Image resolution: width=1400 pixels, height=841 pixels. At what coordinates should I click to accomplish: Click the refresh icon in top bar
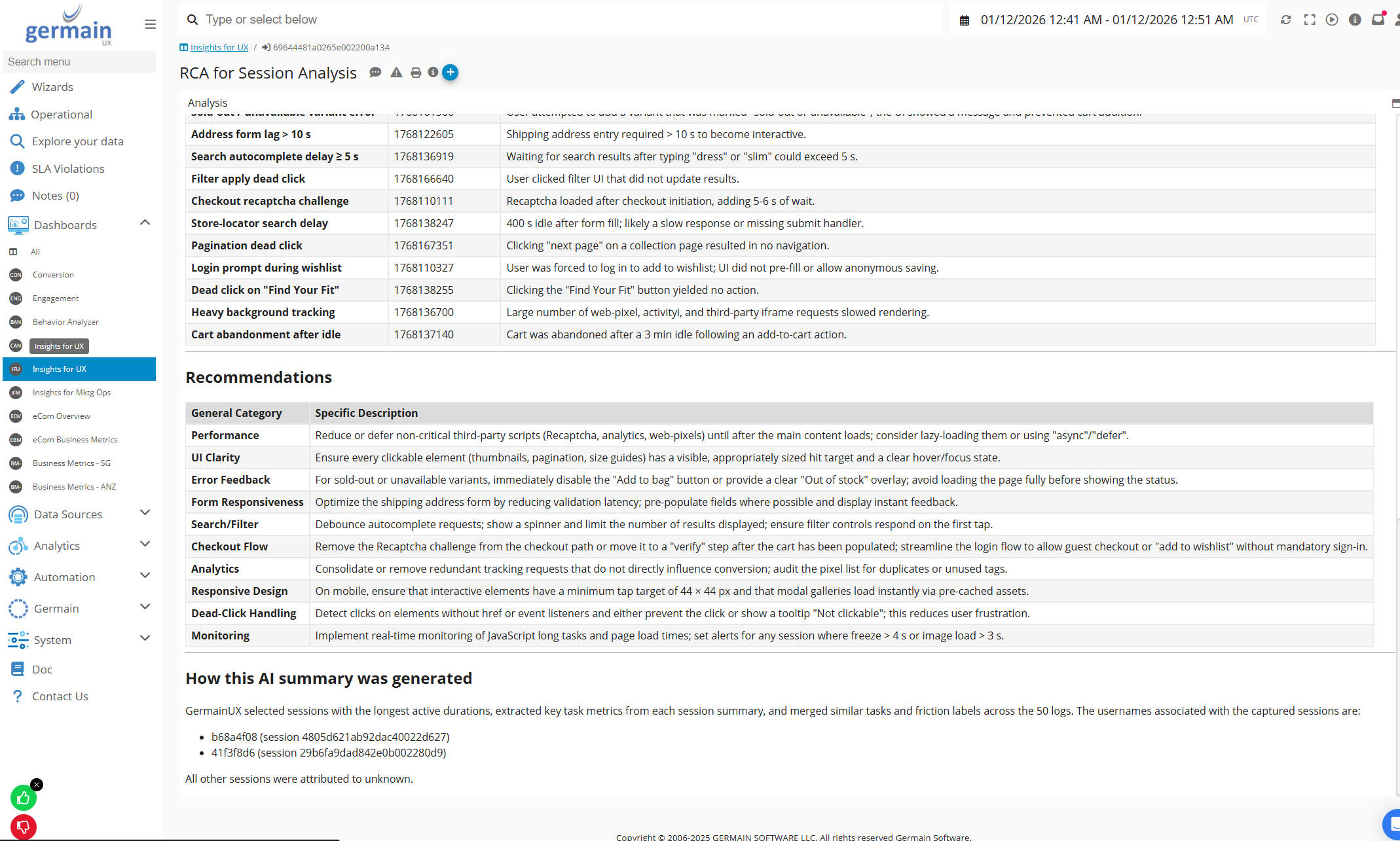click(1286, 20)
